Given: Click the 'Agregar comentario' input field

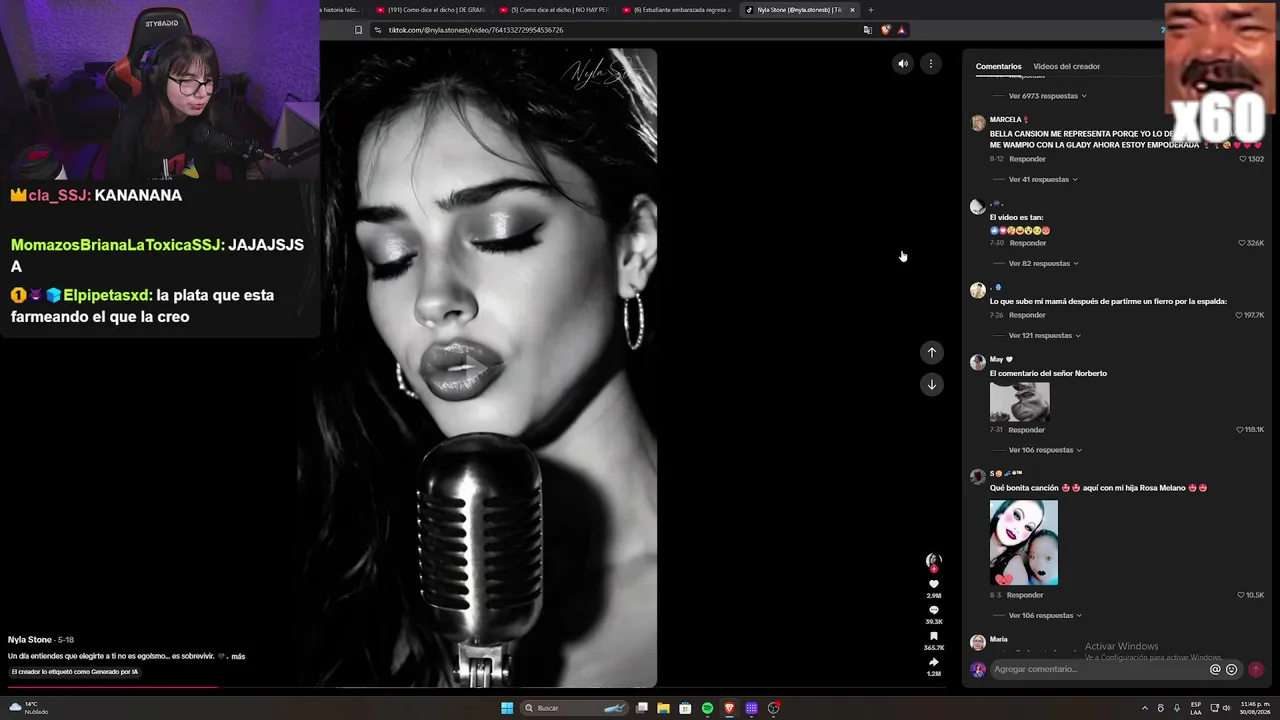Looking at the screenshot, I should (1097, 669).
